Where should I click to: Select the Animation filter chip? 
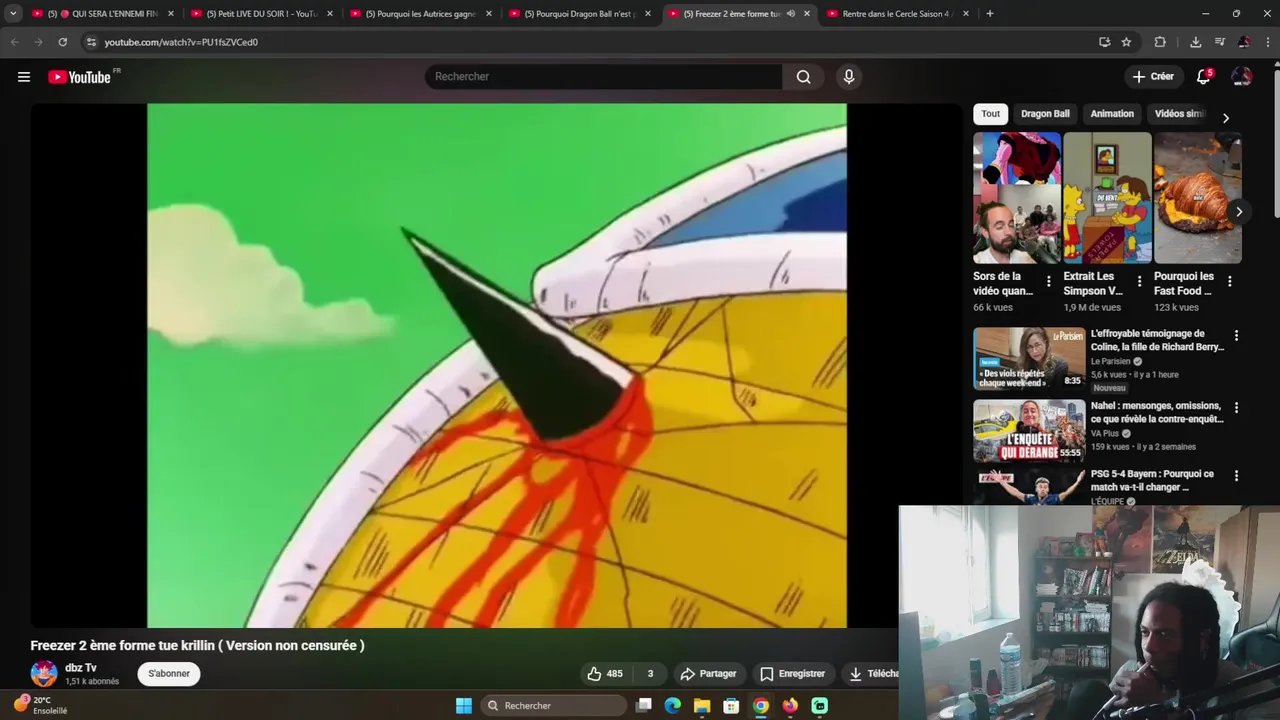(1112, 114)
